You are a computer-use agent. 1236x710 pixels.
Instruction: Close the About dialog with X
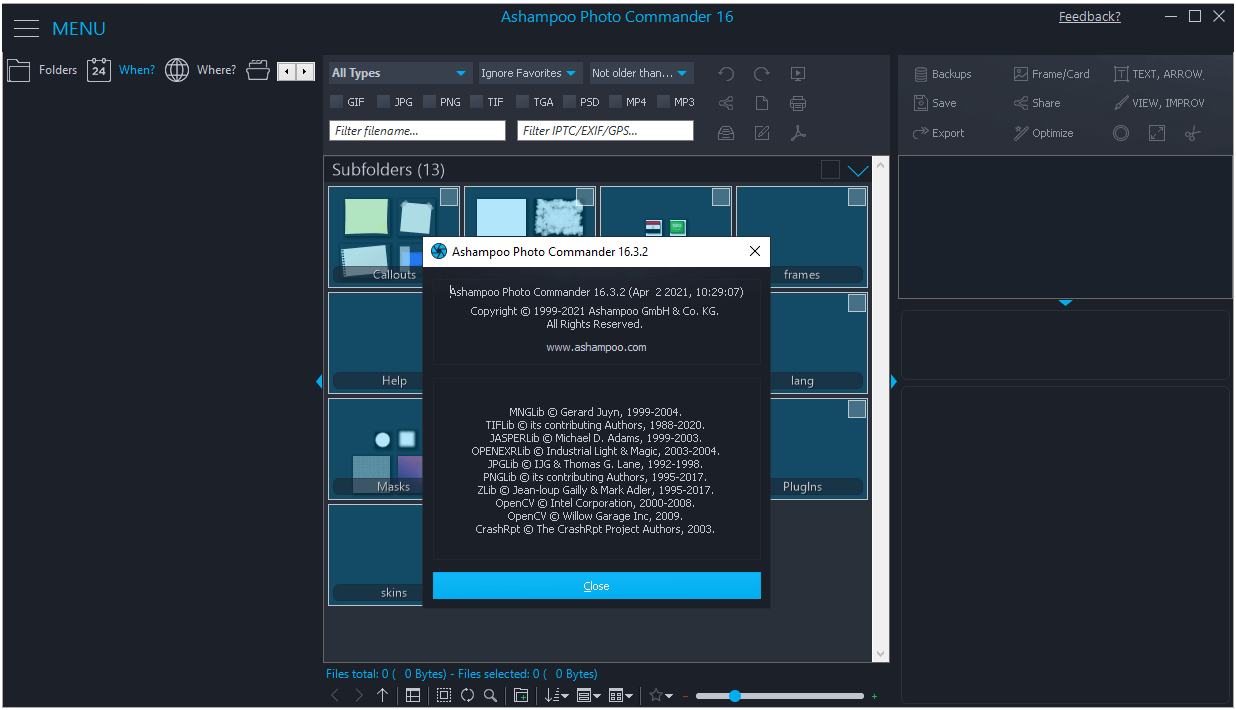(x=755, y=252)
